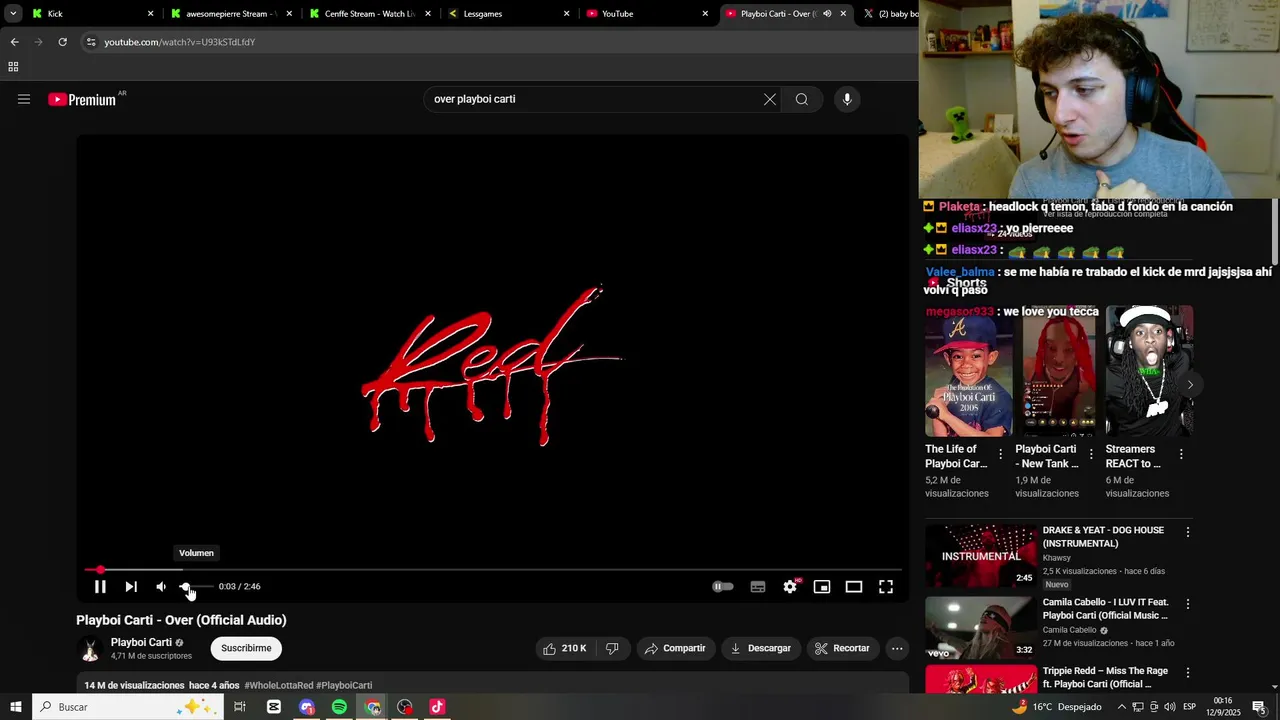Open the player settings gear

coord(790,587)
